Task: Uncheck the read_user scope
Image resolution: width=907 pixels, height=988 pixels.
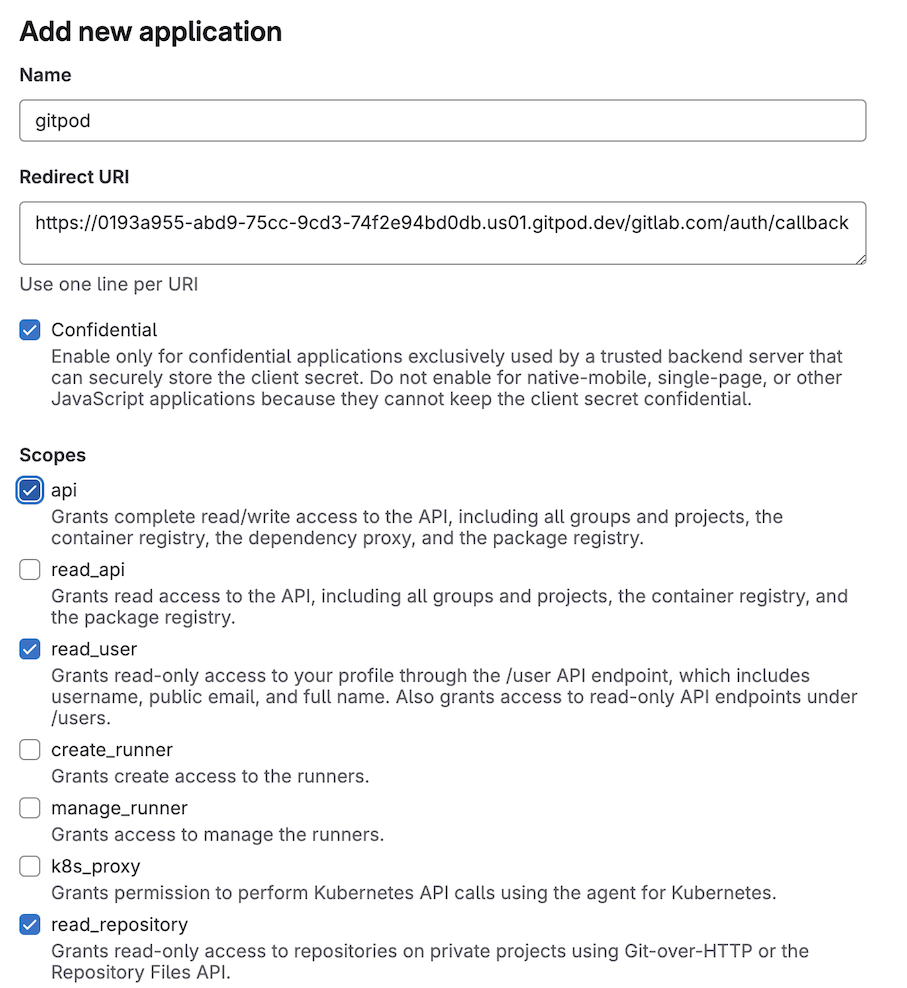Action: point(30,649)
